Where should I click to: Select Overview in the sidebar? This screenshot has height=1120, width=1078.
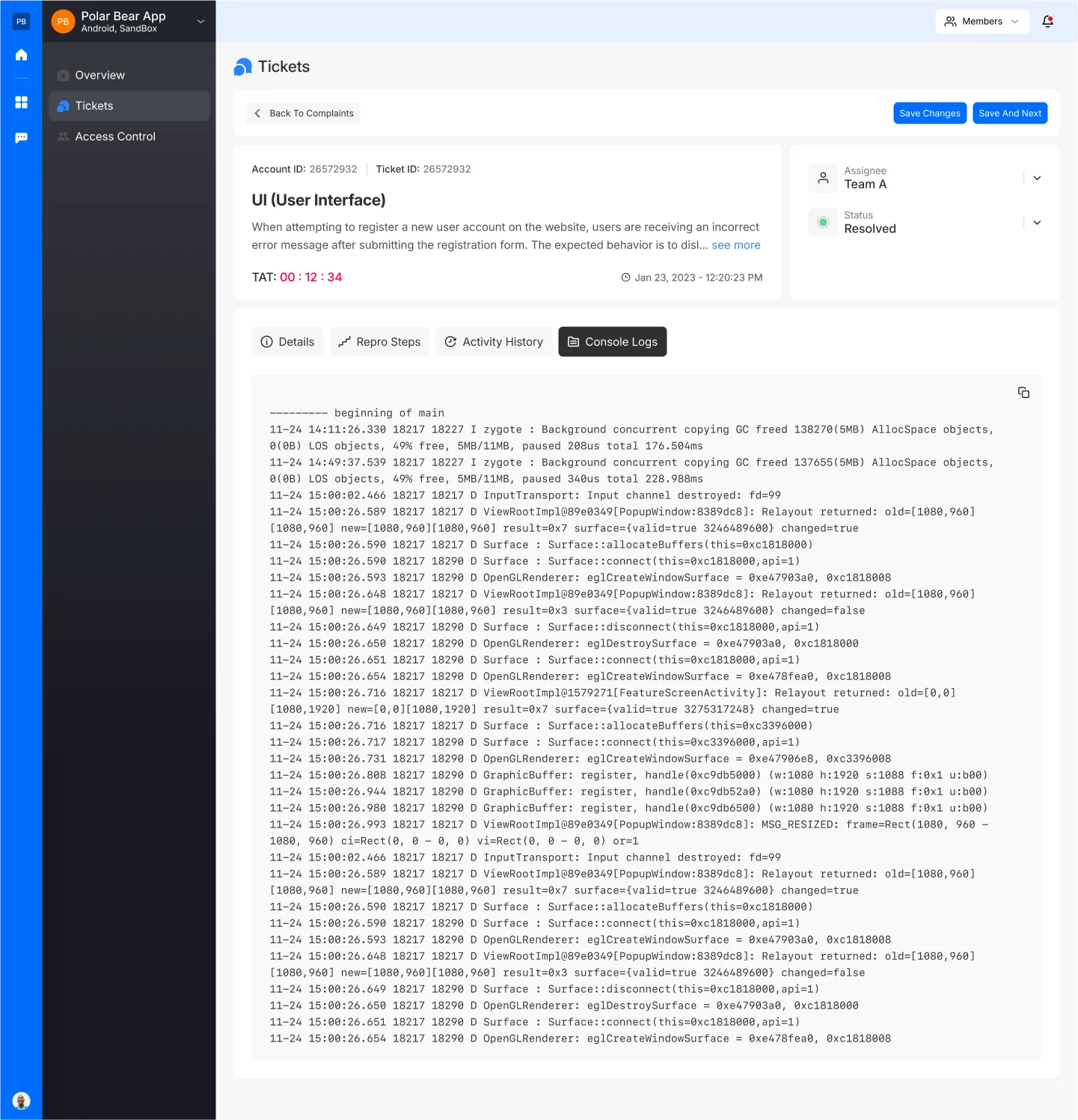click(100, 76)
